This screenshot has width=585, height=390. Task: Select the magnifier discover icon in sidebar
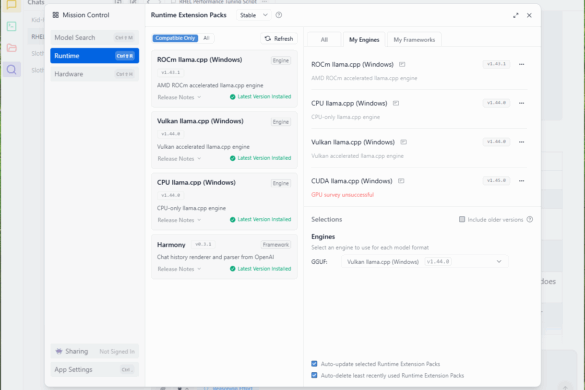12,69
